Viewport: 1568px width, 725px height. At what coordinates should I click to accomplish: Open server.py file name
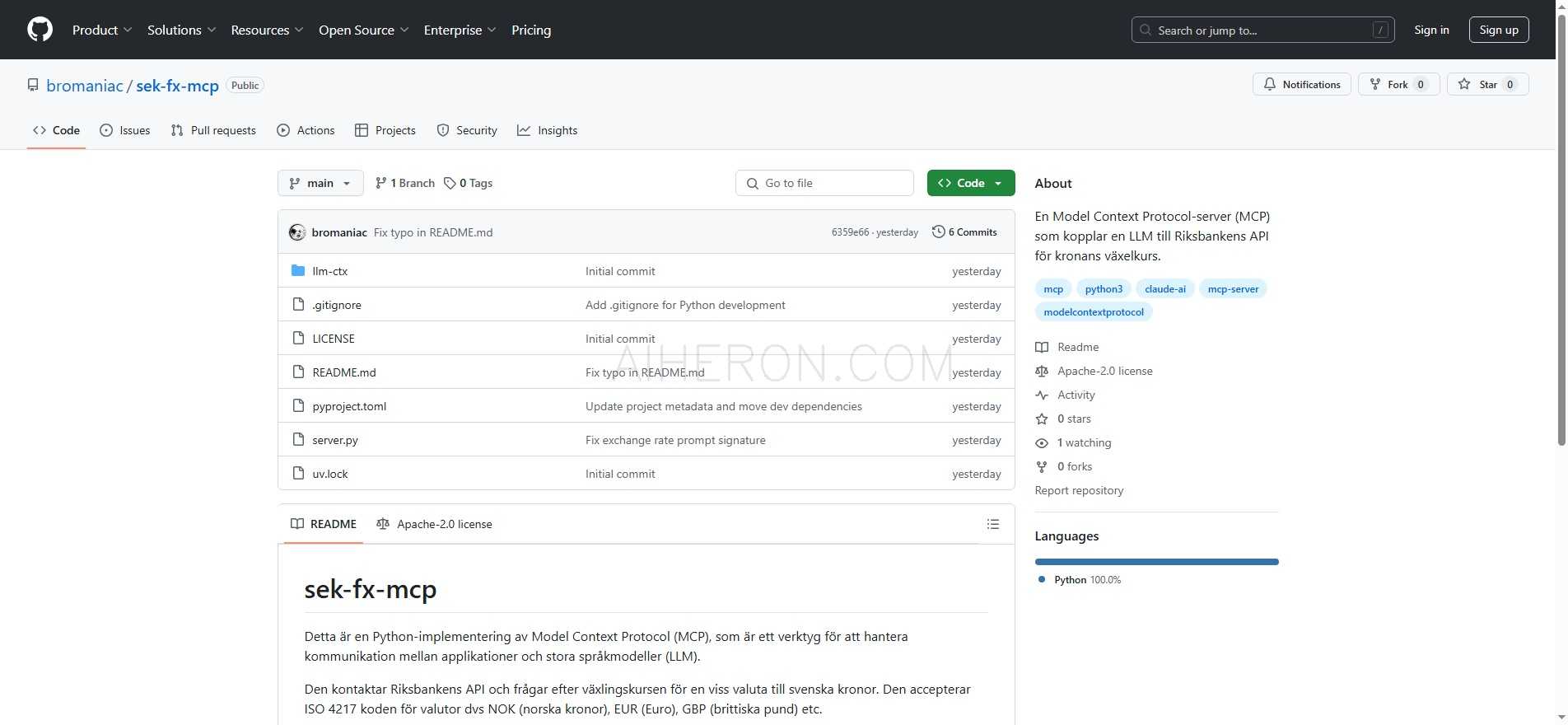[335, 440]
